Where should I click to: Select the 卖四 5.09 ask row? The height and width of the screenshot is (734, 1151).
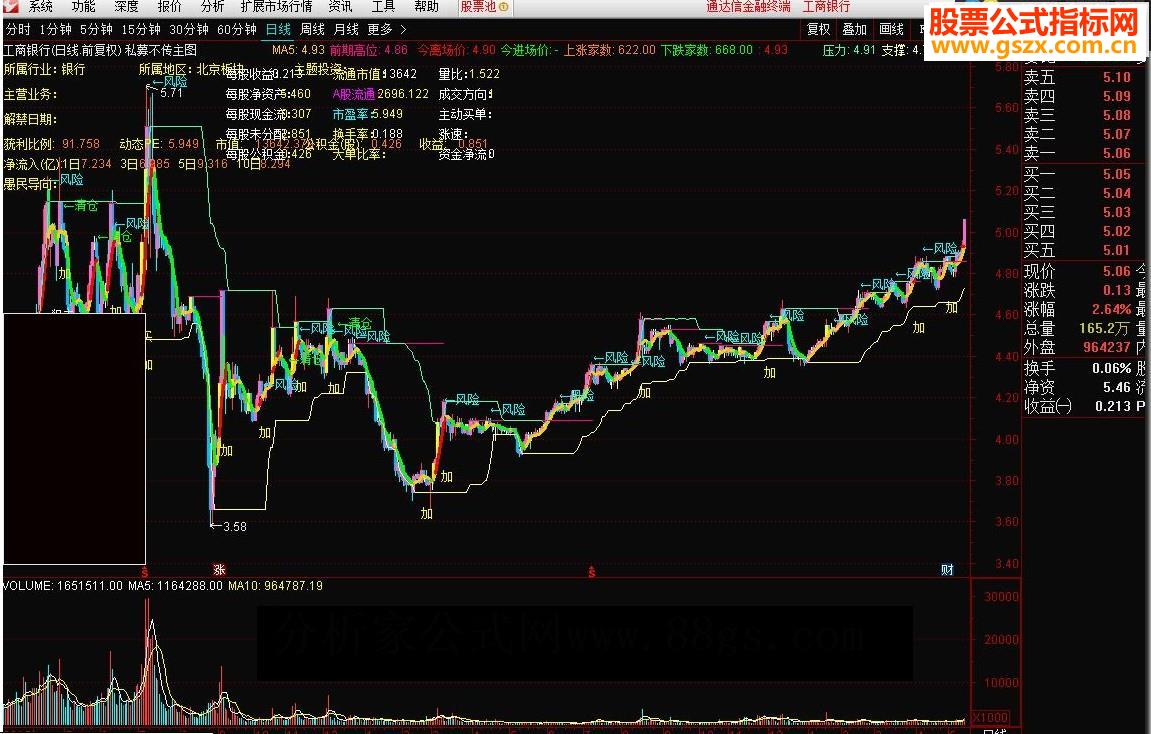tap(1078, 96)
